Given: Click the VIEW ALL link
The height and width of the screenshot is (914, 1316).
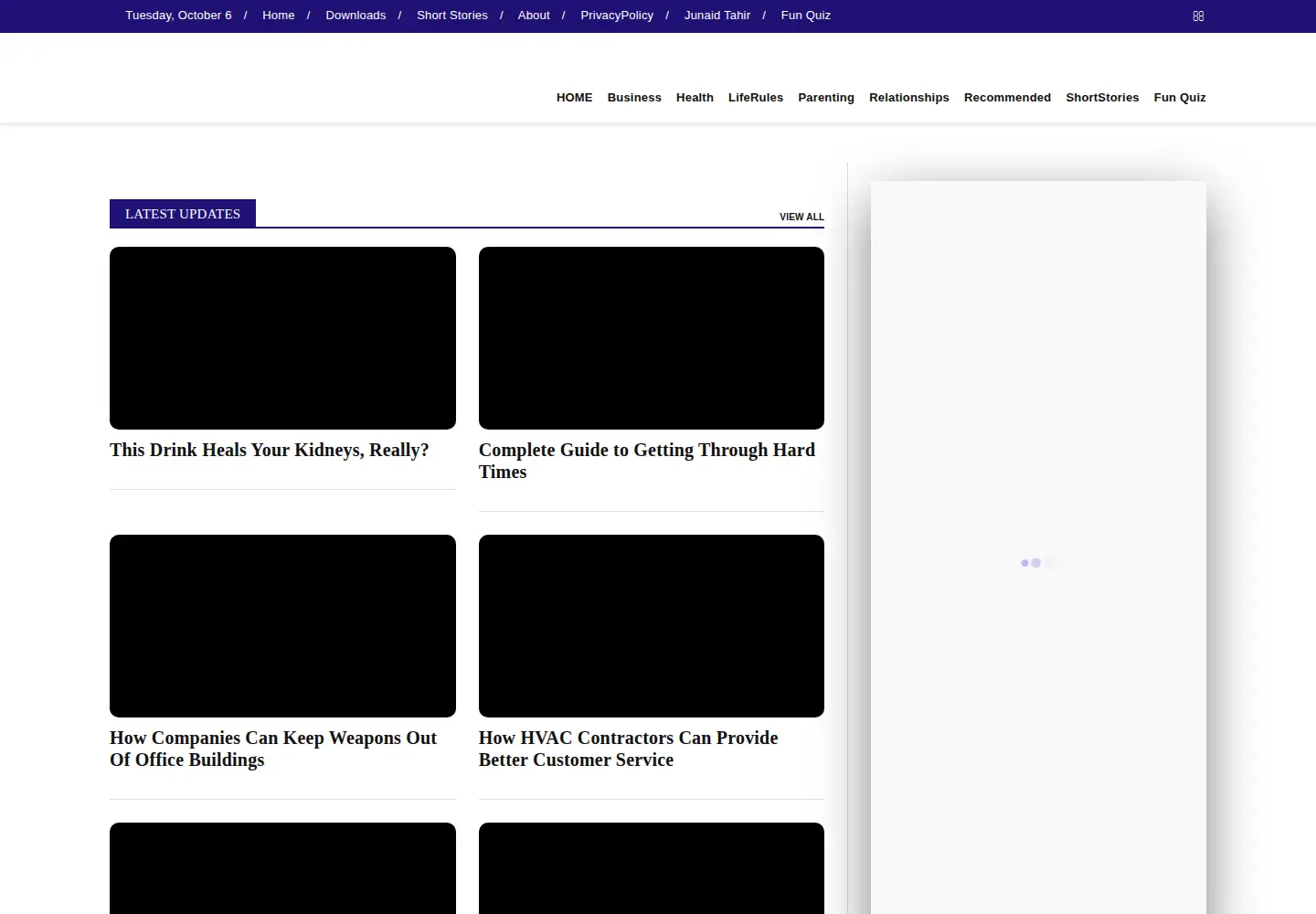Looking at the screenshot, I should 801,217.
